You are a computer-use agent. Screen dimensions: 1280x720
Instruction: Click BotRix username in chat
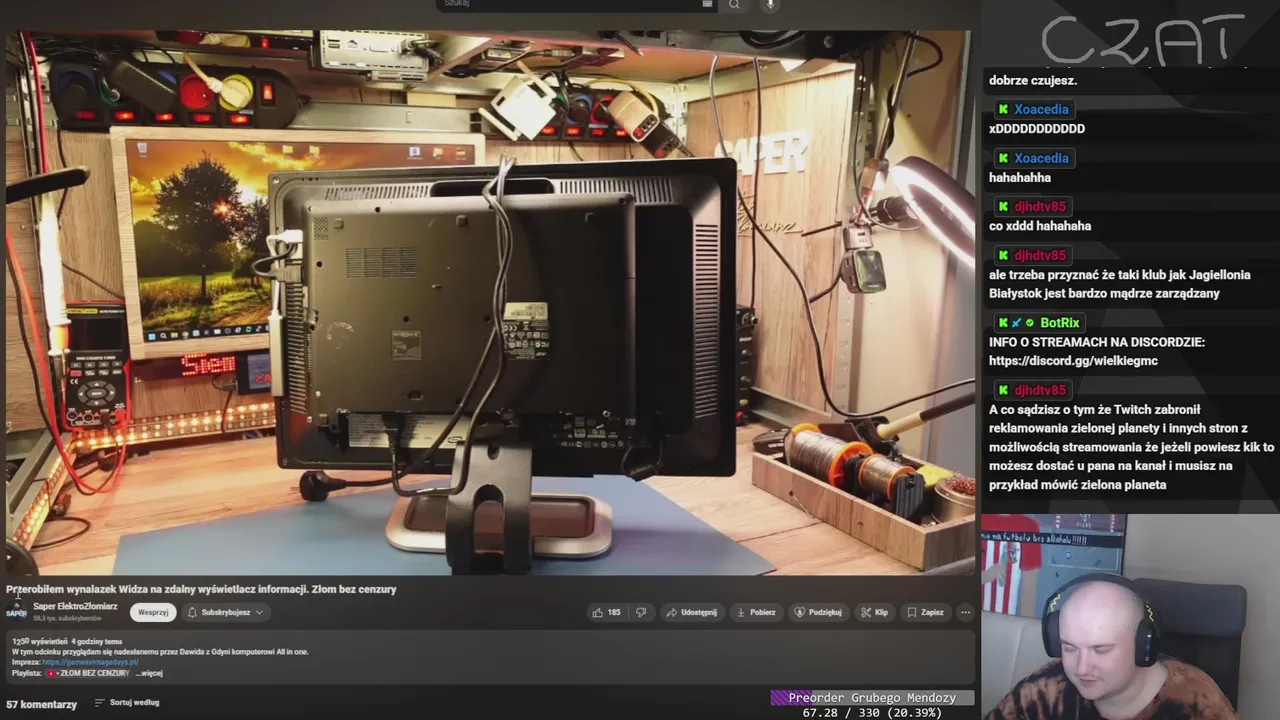click(x=1059, y=323)
